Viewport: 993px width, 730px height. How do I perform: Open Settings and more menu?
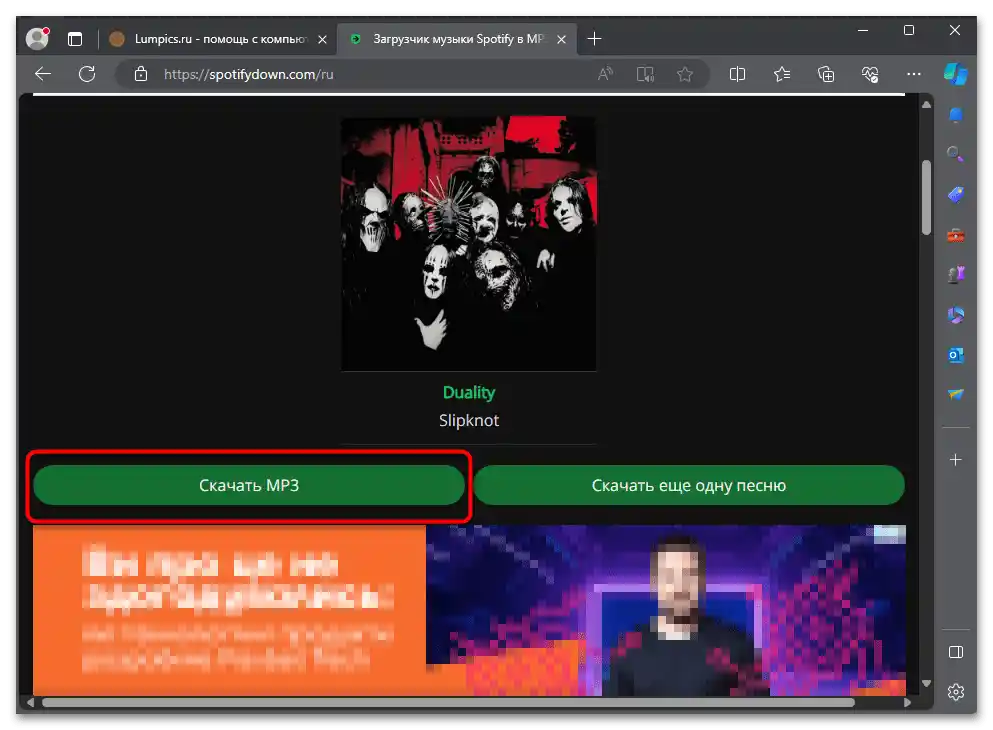pos(914,74)
